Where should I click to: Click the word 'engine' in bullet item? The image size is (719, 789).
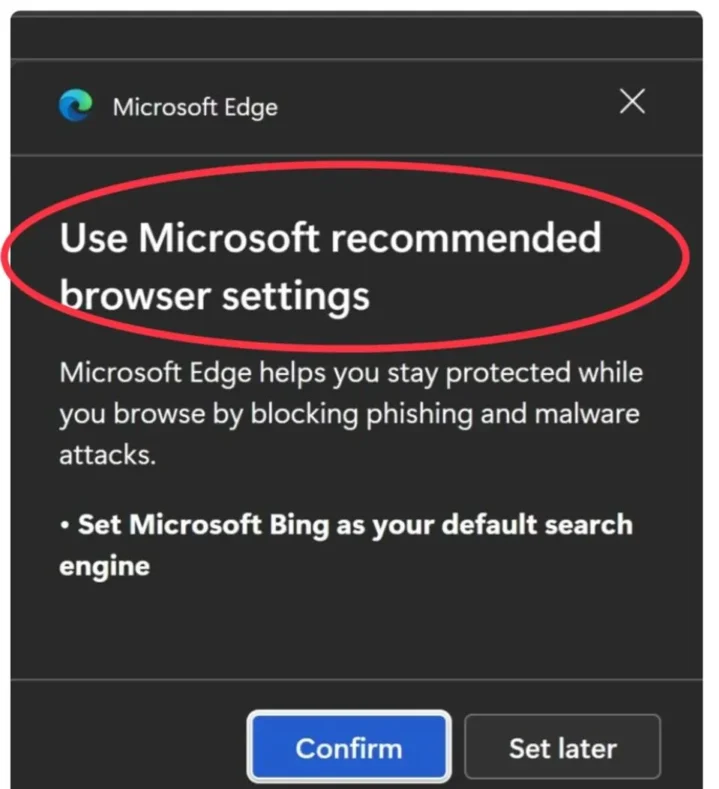pos(105,568)
